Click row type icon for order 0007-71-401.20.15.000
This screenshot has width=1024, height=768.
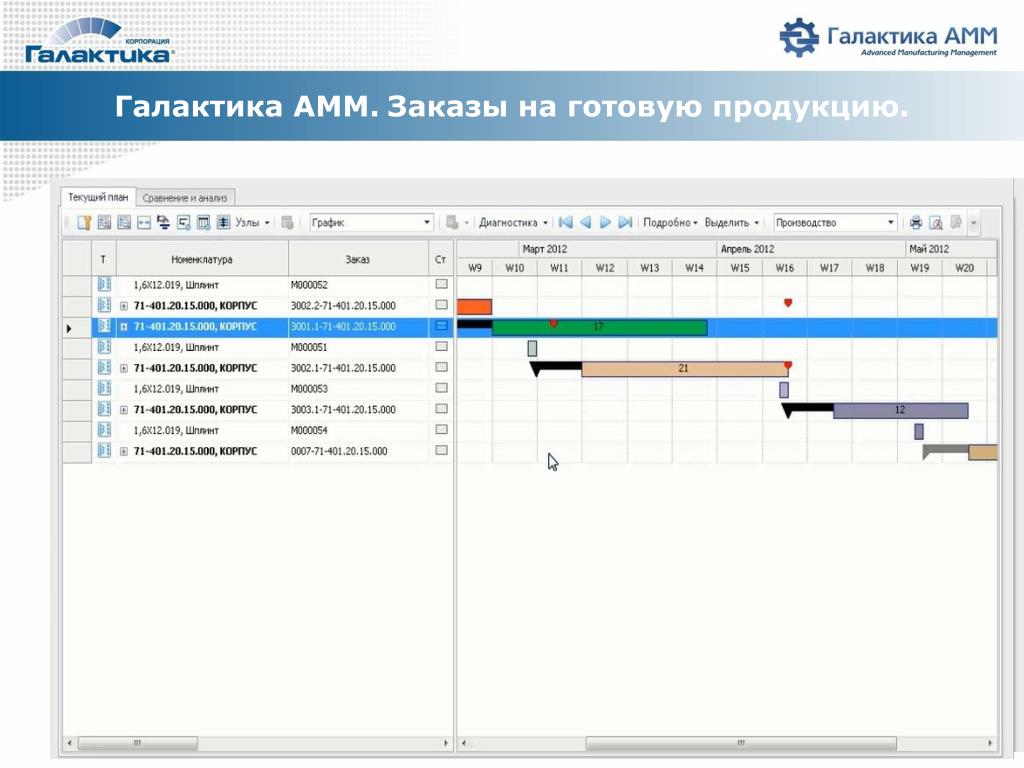pyautogui.click(x=104, y=451)
